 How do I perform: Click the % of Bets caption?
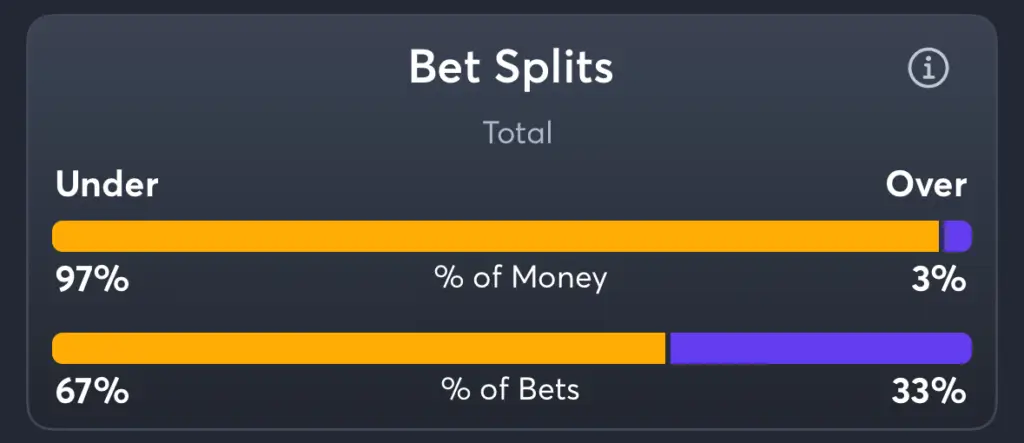click(510, 389)
